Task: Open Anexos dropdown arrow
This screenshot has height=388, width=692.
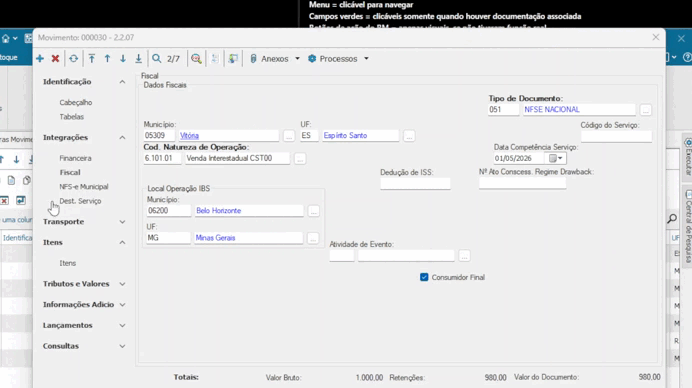Action: 297,59
